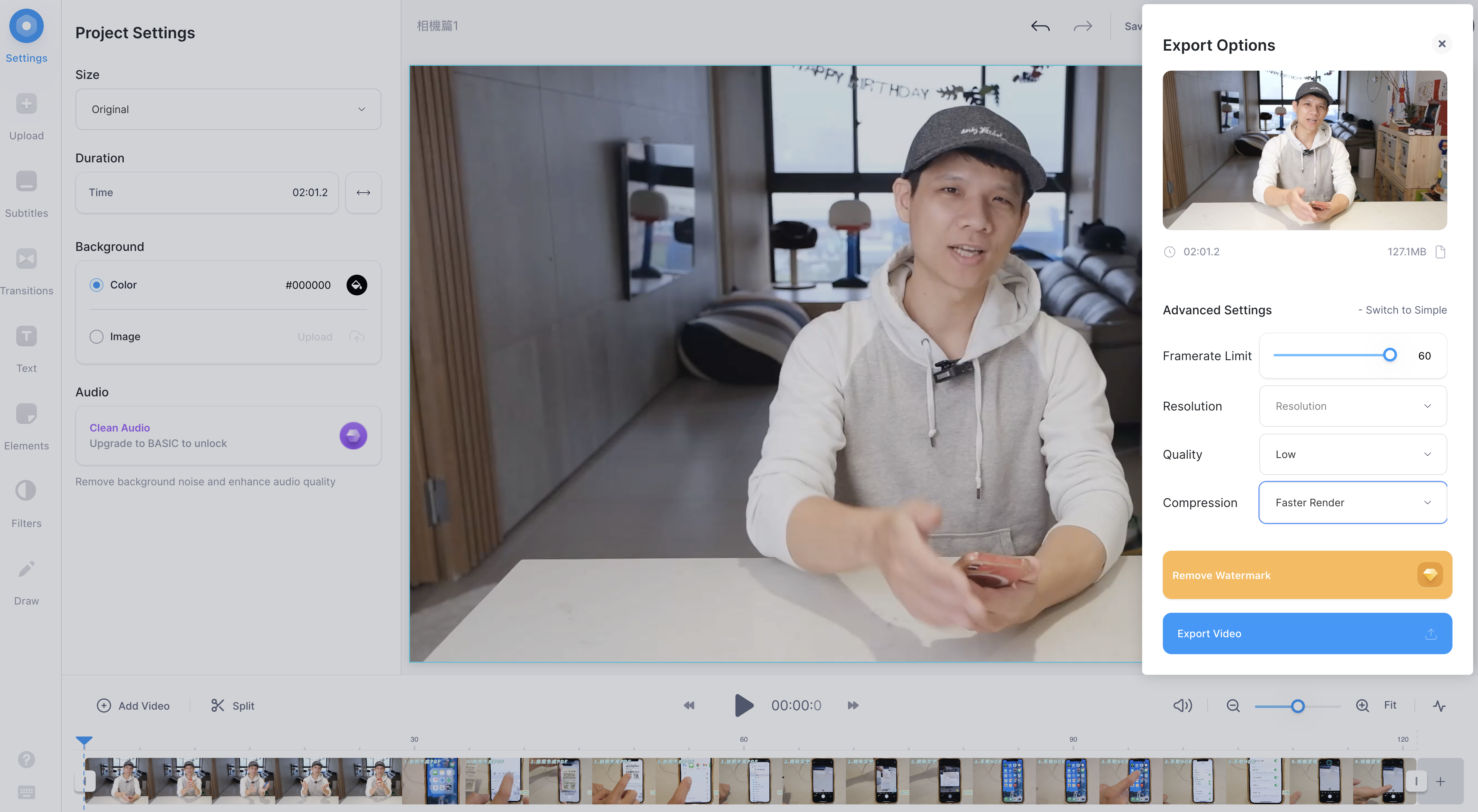The image size is (1478, 812).
Task: Click the undo arrow icon
Action: point(1040,27)
